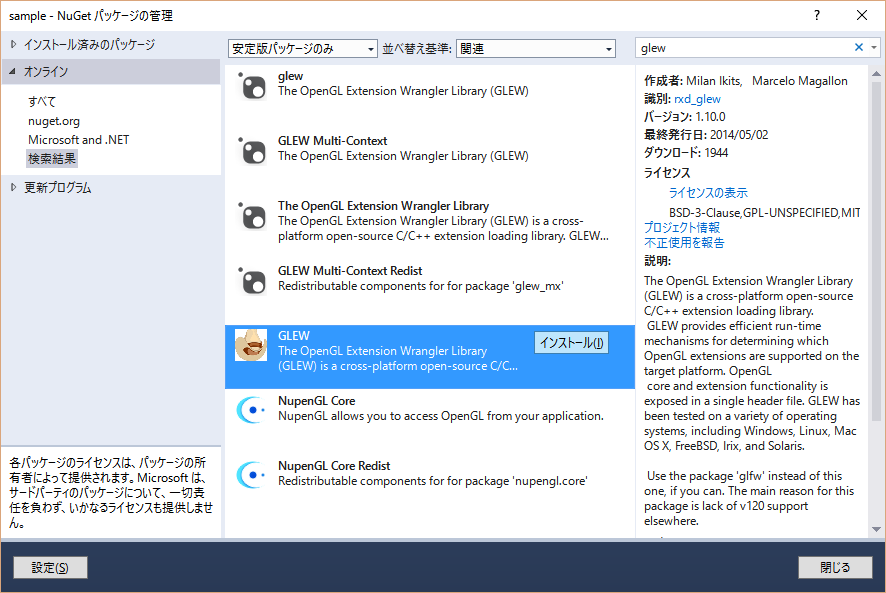886x593 pixels.
Task: Click BSD-3-Clause,GPL-UNSPECIFIED,MIT license text
Action: click(765, 213)
